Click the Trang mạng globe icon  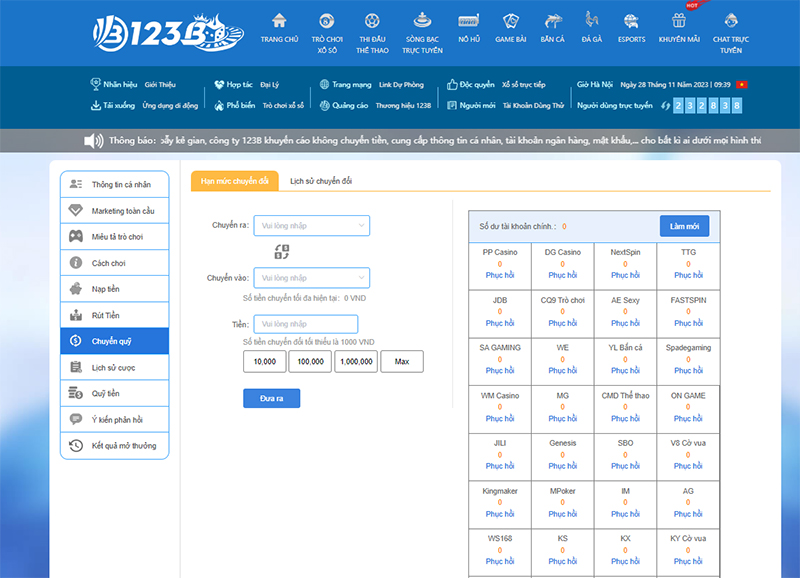[x=324, y=84]
